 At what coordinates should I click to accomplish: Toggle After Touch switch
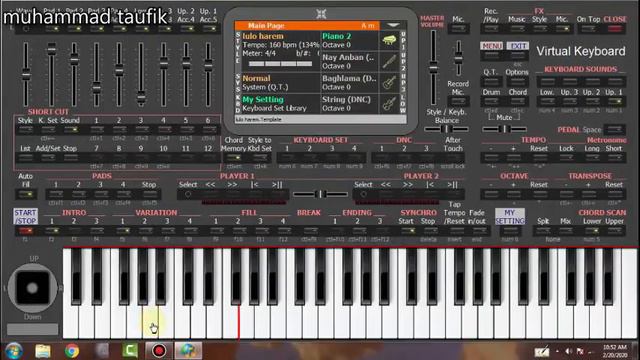pos(453,158)
